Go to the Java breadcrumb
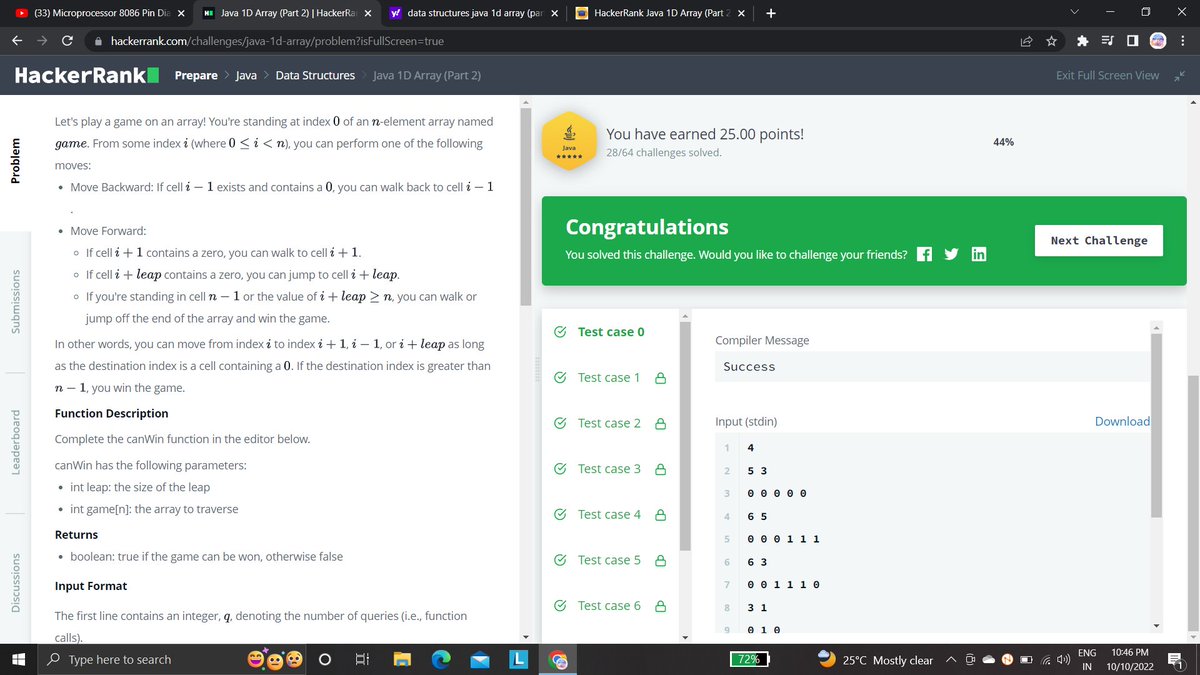This screenshot has width=1200, height=675. coord(246,75)
